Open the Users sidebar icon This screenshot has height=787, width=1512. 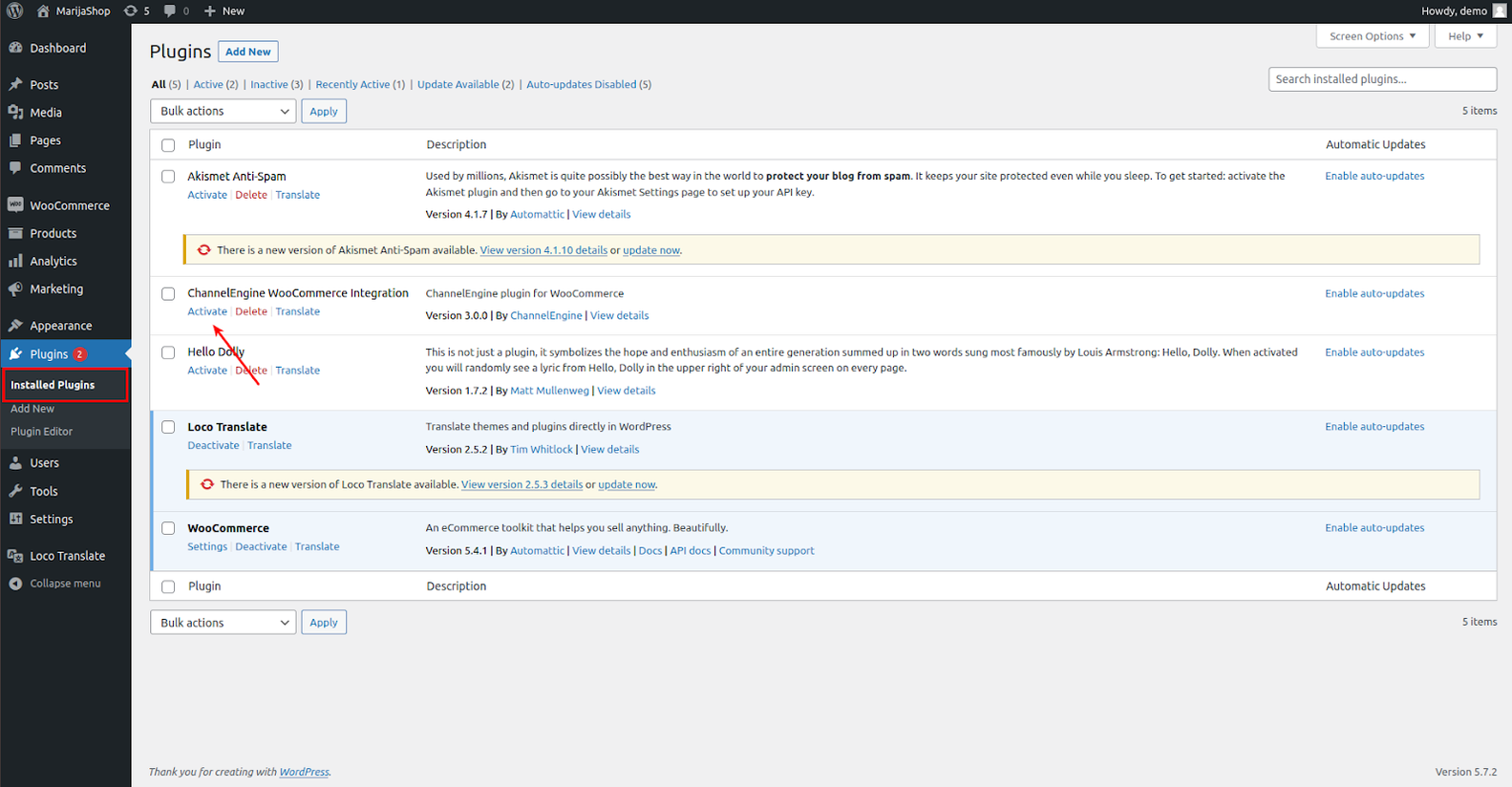15,462
